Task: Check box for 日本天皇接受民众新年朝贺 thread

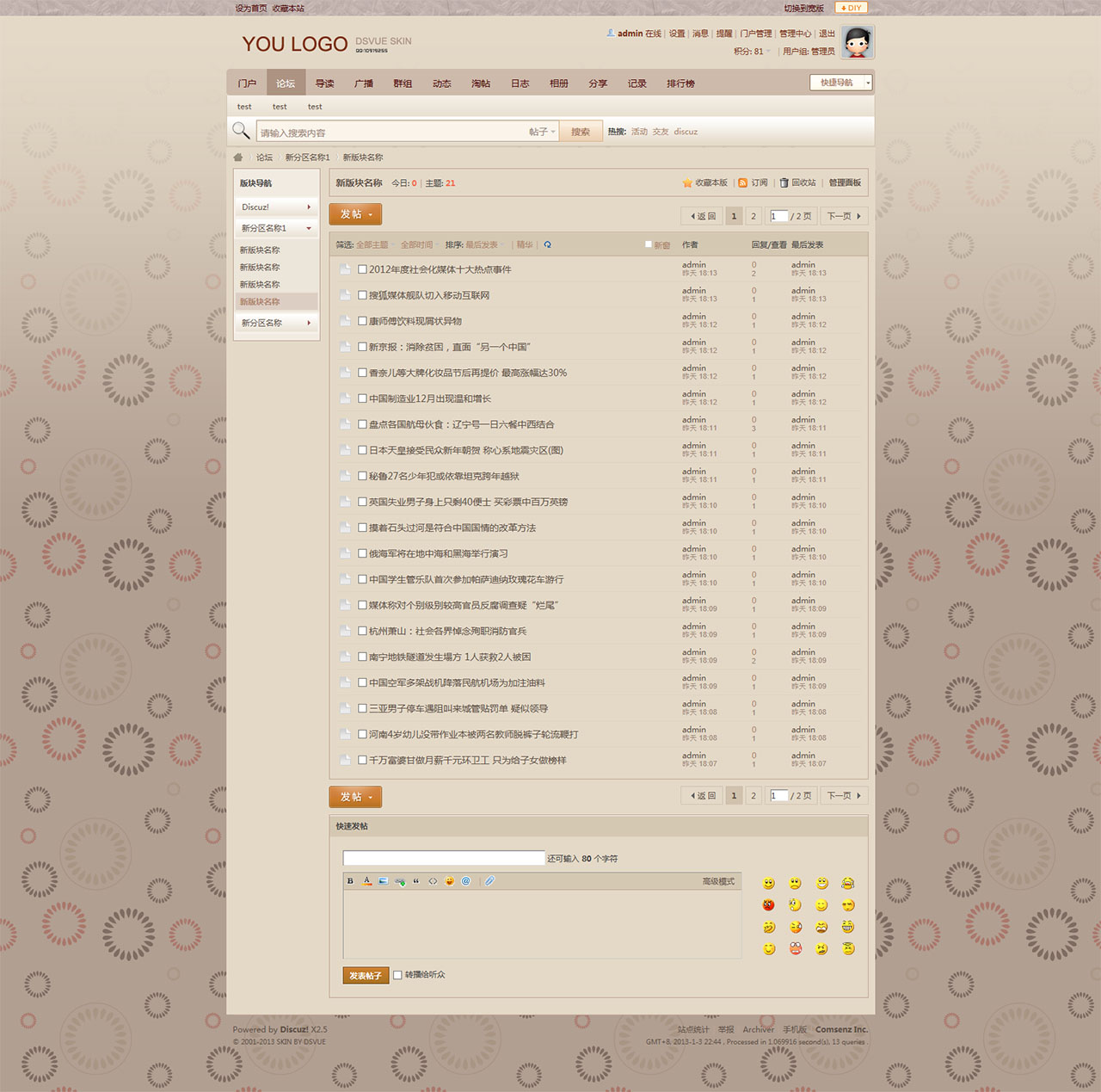Action: pos(363,450)
